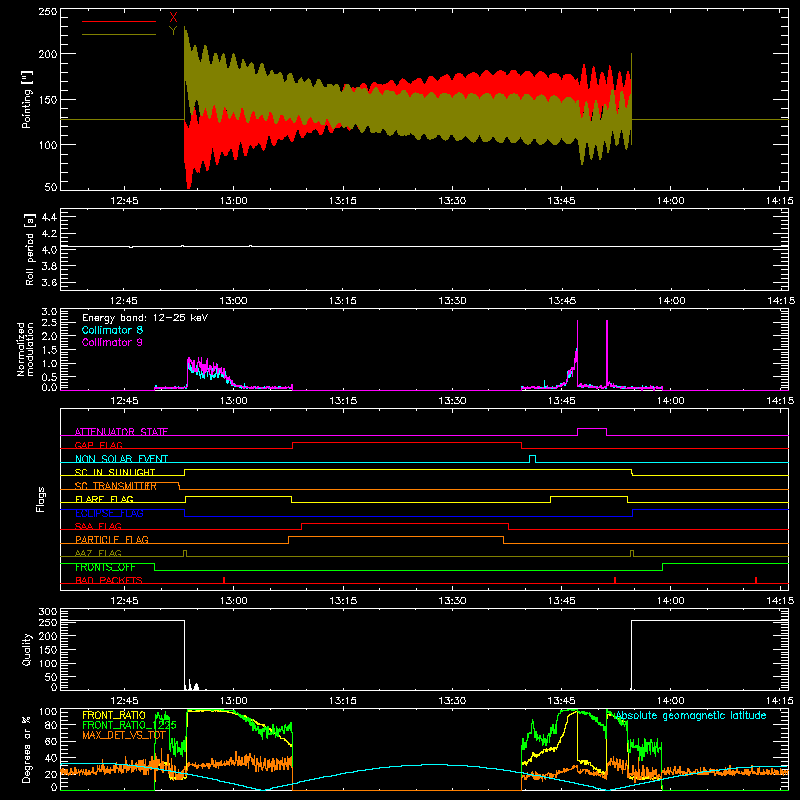Image resolution: width=800 pixels, height=800 pixels.
Task: Click the green FRONT_RATIO_1225 legend label
Action: (x=130, y=725)
